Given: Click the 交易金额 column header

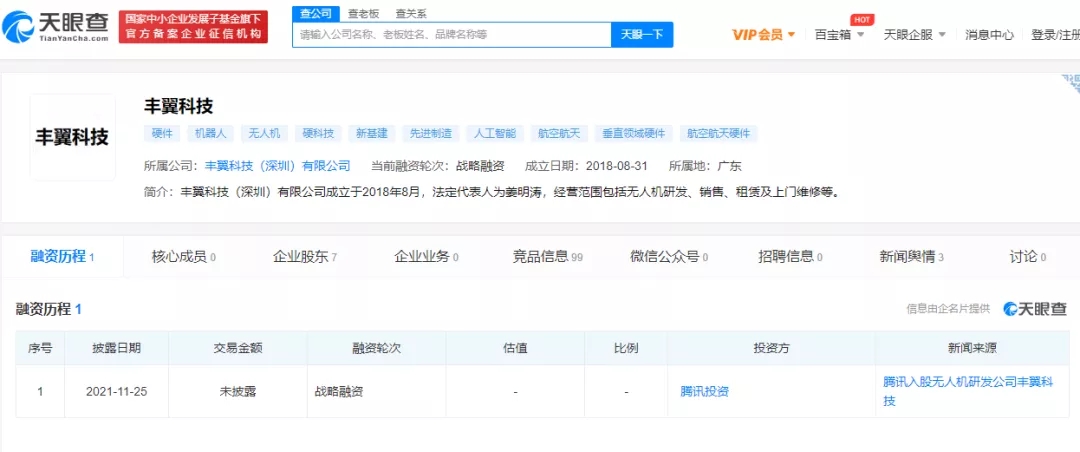Looking at the screenshot, I should [238, 348].
